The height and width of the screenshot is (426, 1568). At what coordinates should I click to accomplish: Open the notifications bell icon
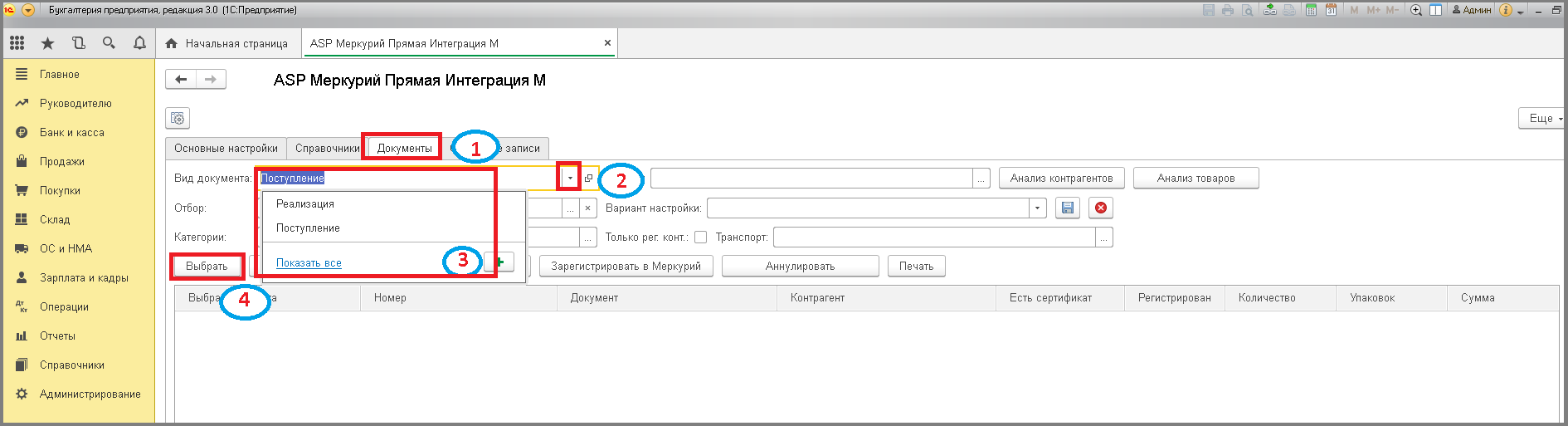pos(139,42)
